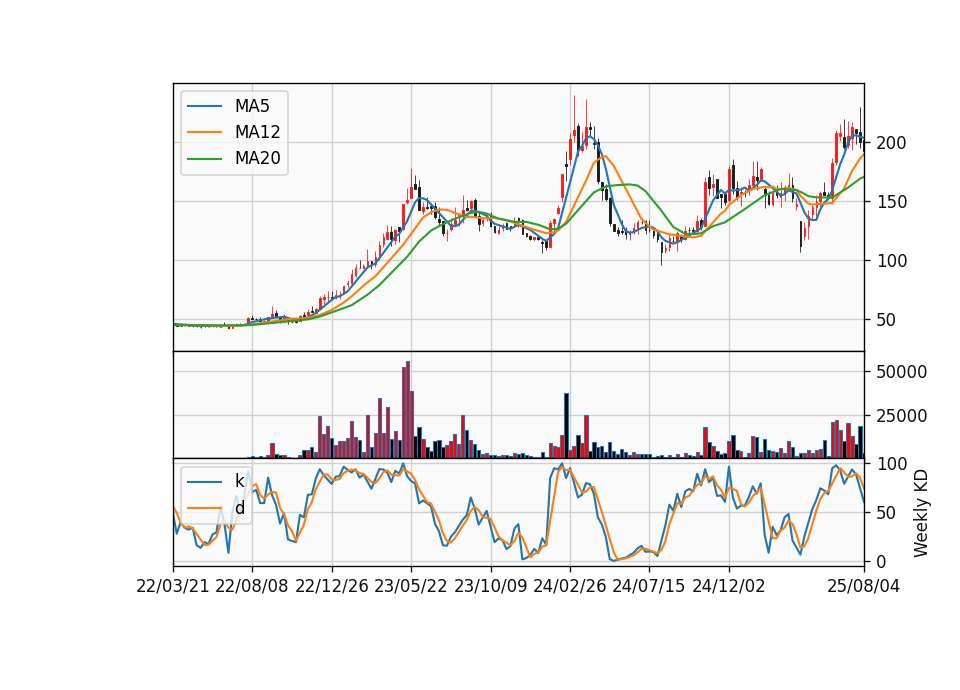
Task: Click the MA5 legend label
Action: point(252,106)
